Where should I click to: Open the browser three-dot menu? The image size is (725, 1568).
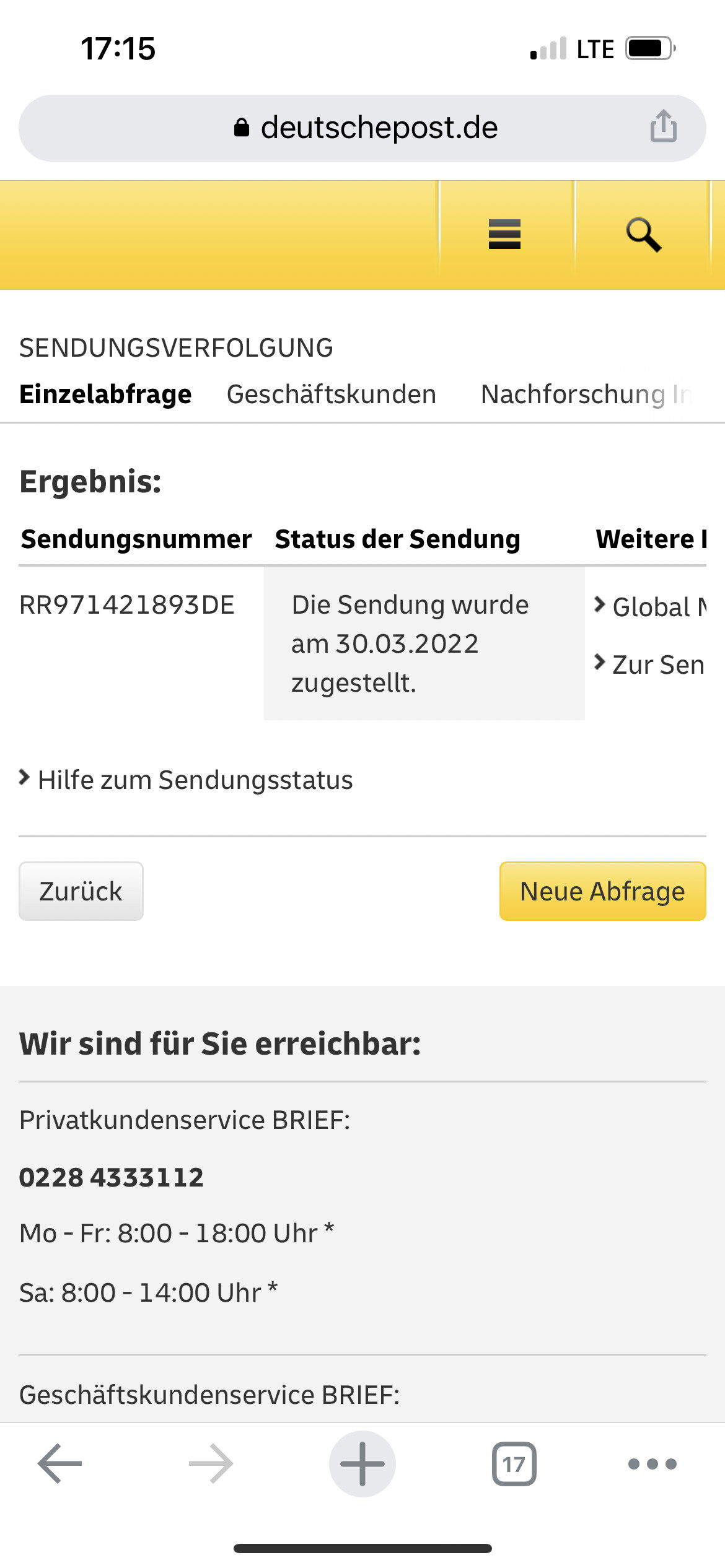[x=652, y=1464]
